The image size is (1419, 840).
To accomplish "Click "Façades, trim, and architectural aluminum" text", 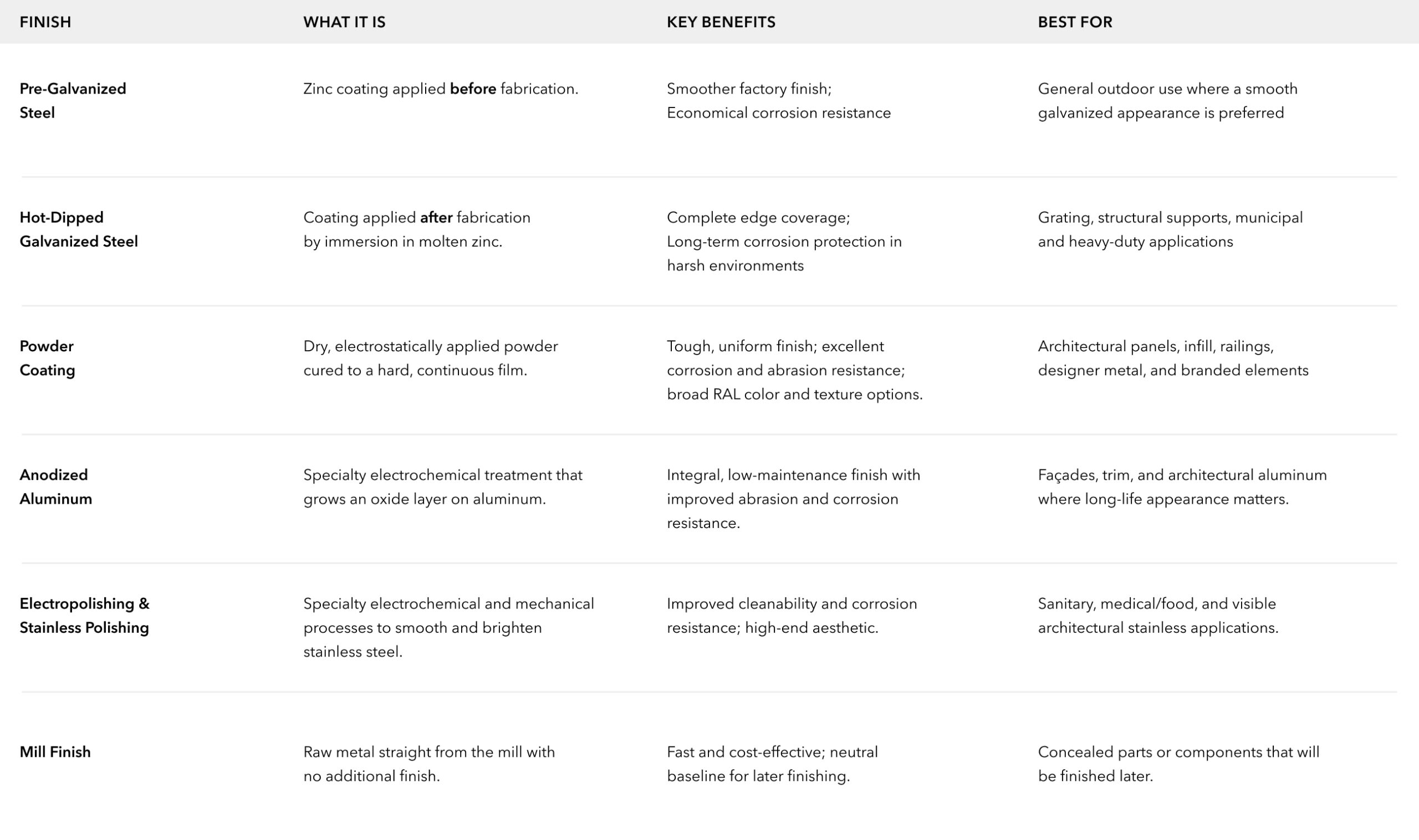I will click(1182, 475).
